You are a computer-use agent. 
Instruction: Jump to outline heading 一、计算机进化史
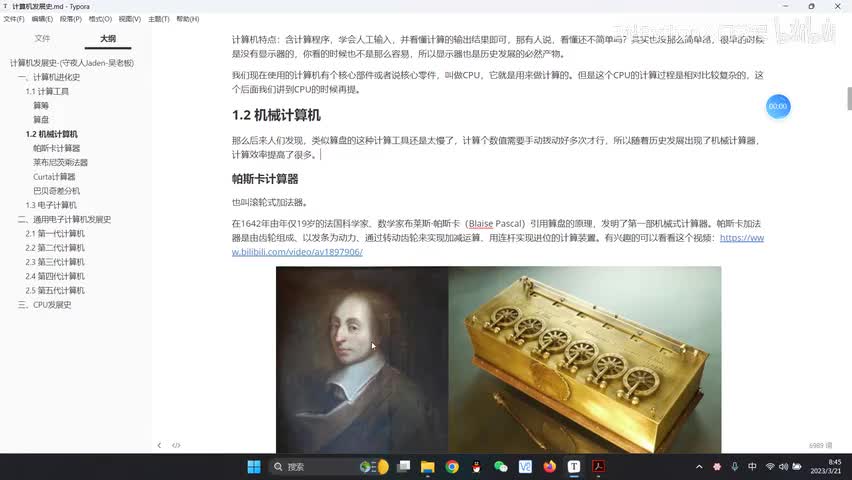coord(49,77)
